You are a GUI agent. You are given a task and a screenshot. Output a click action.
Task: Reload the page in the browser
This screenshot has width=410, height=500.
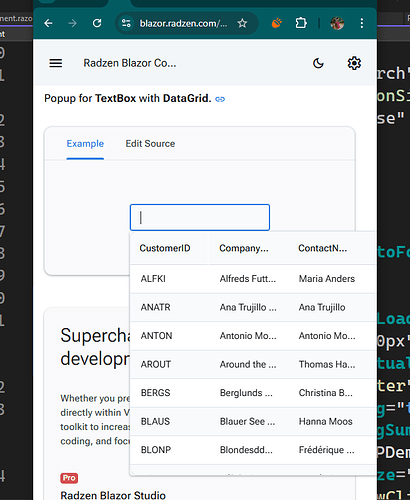97,23
